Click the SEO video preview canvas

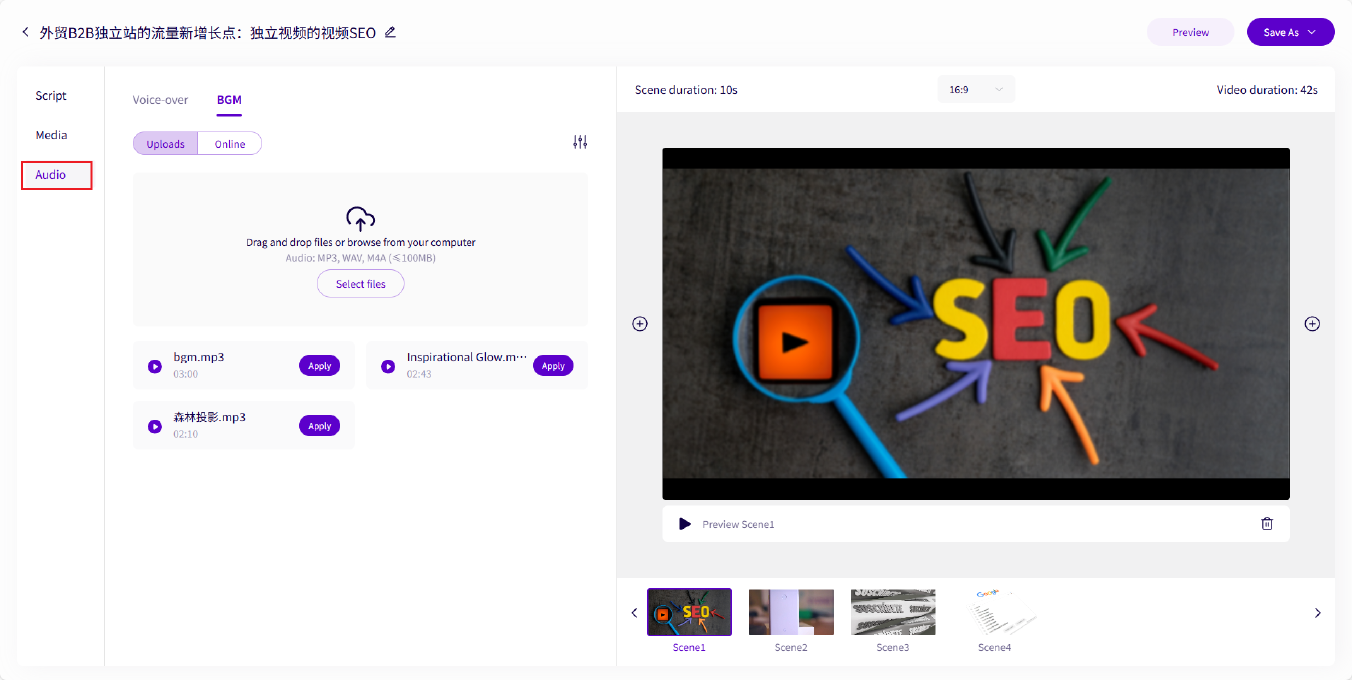pos(976,324)
